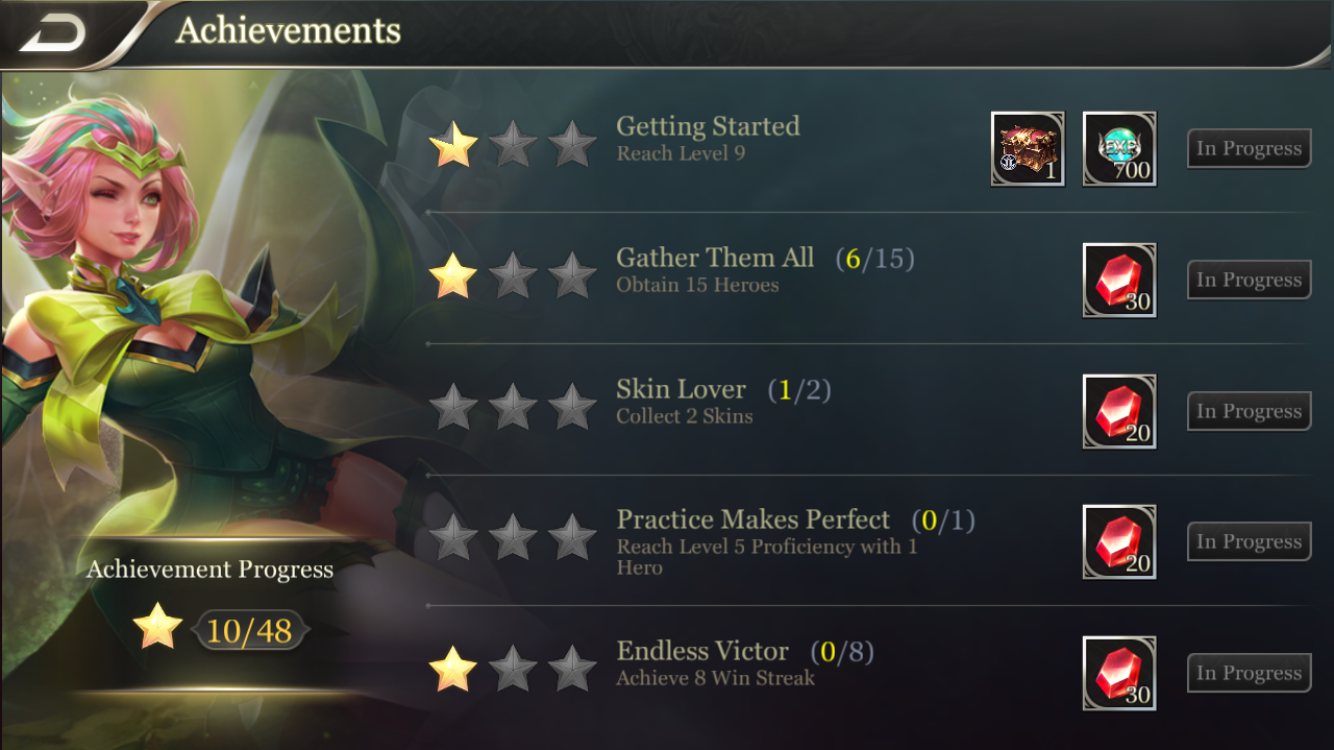
Task: Tap the 30 ruby reward for Gather Them All
Action: tap(1120, 280)
